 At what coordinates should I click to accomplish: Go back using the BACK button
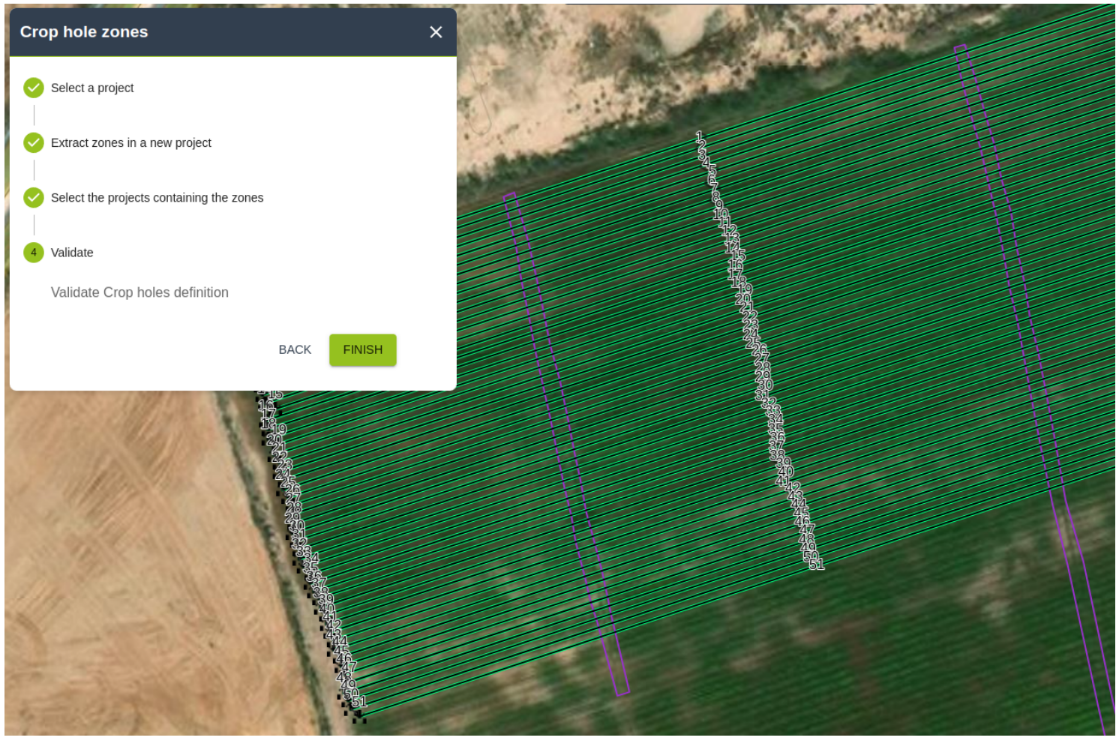click(293, 350)
